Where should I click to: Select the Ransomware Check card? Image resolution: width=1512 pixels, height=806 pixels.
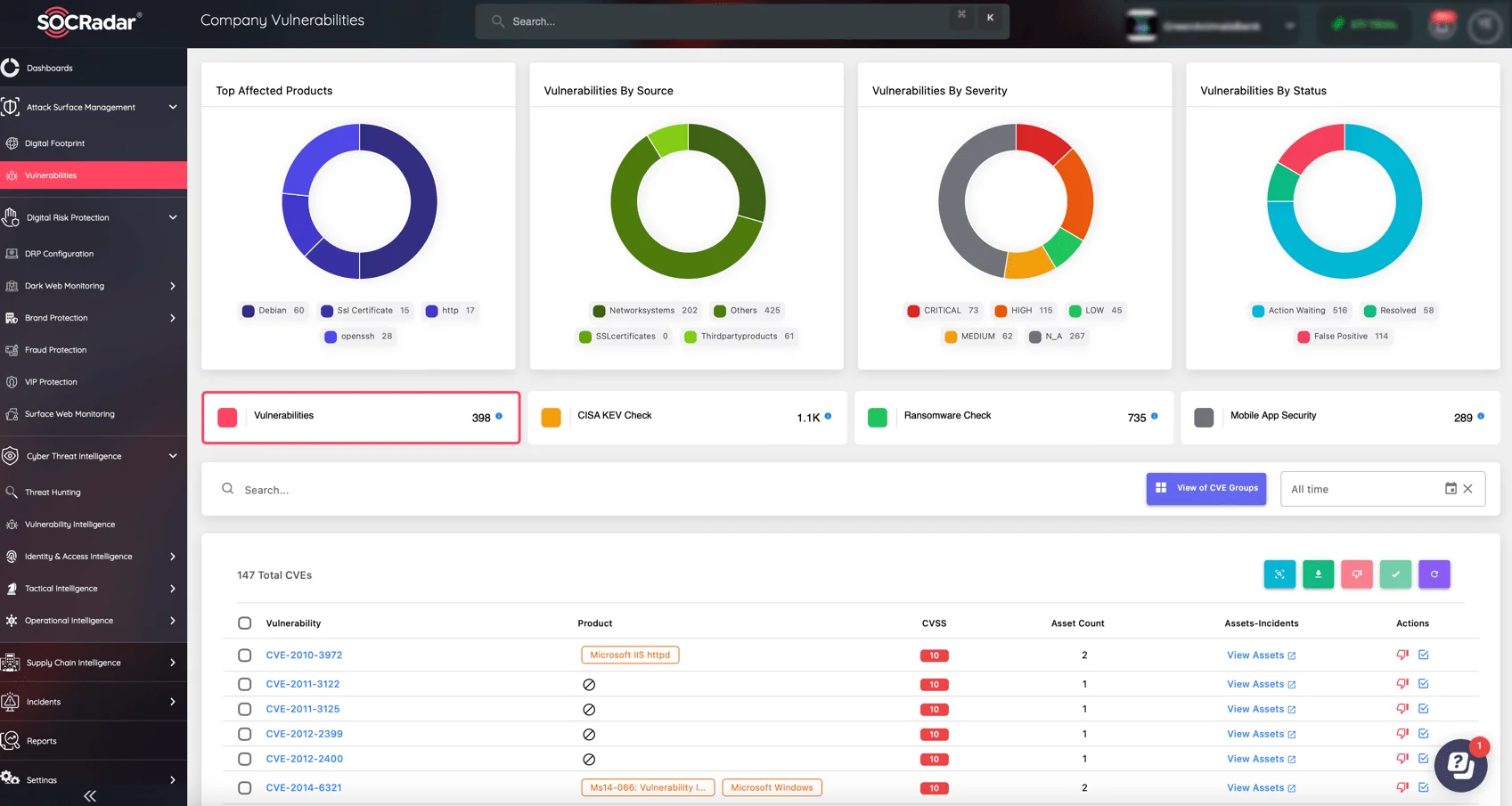pyautogui.click(x=1014, y=417)
